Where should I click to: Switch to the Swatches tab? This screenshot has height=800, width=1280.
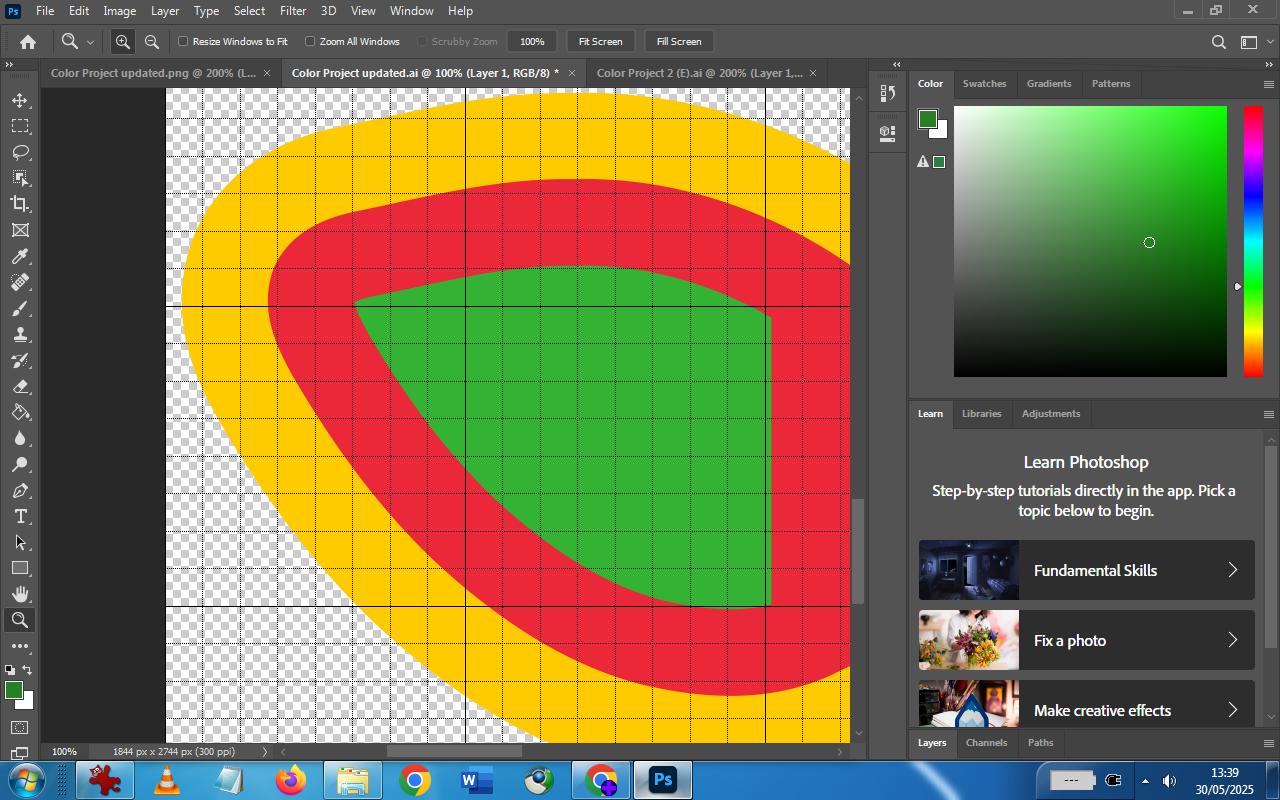pyautogui.click(x=984, y=84)
